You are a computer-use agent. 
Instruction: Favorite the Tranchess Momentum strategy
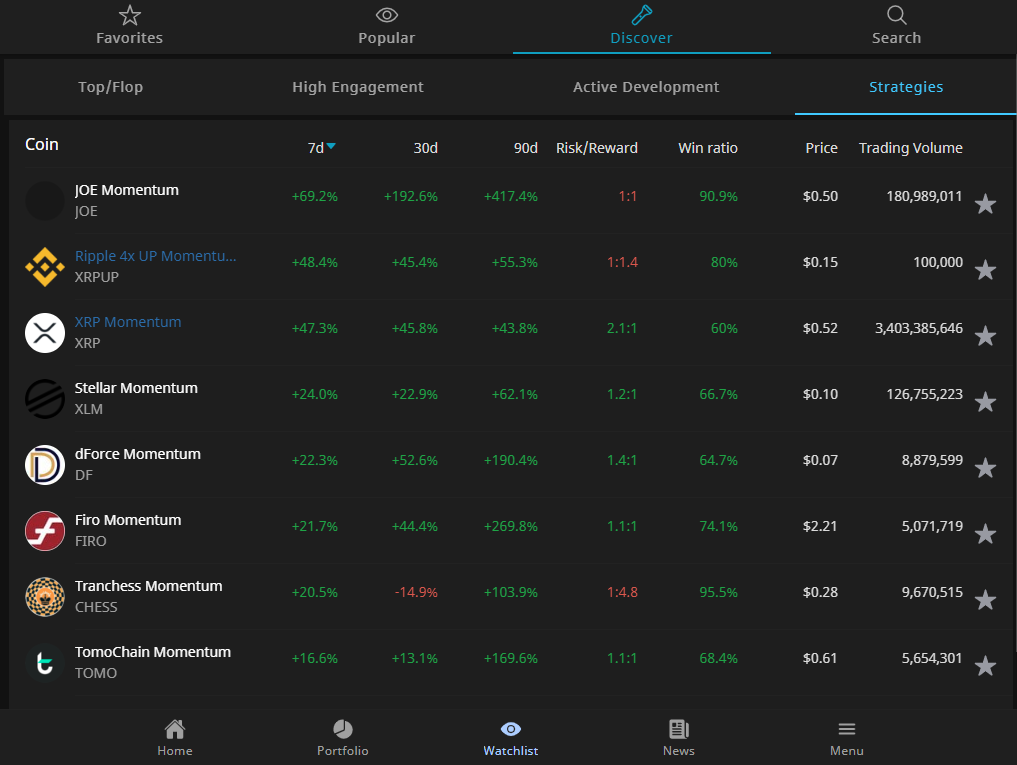(x=985, y=600)
